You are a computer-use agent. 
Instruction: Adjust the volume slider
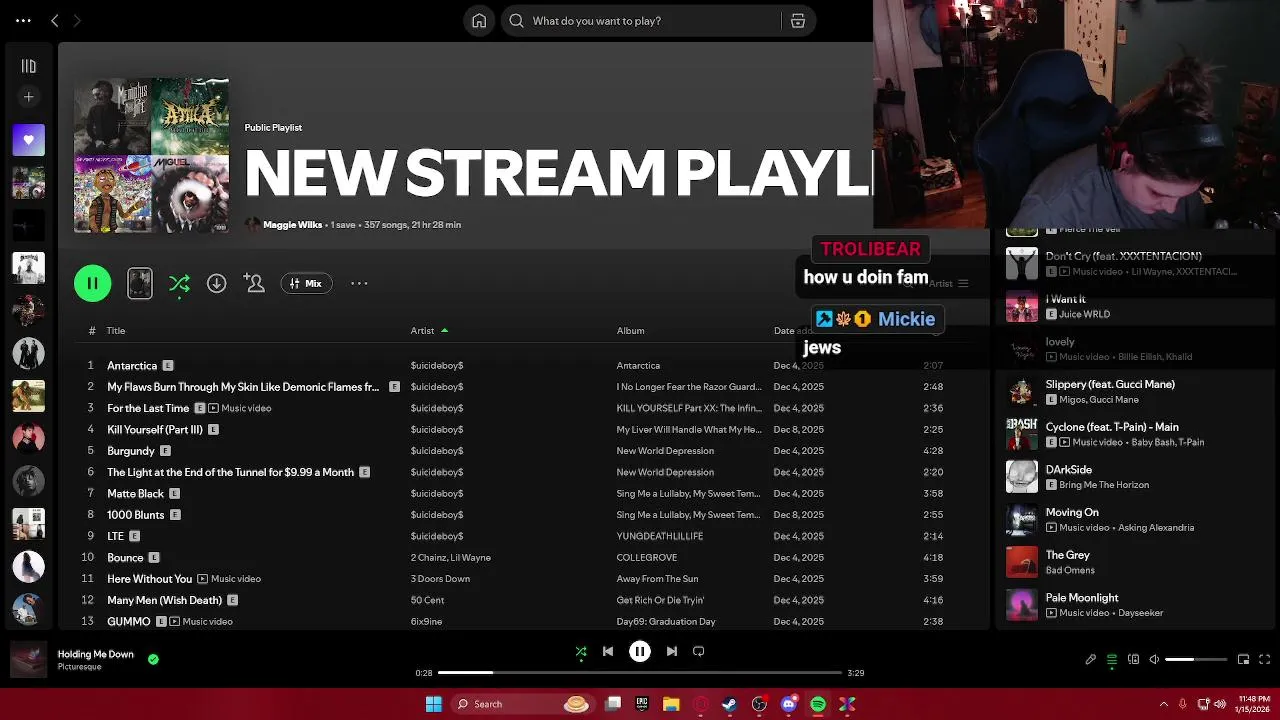[x=1196, y=660]
